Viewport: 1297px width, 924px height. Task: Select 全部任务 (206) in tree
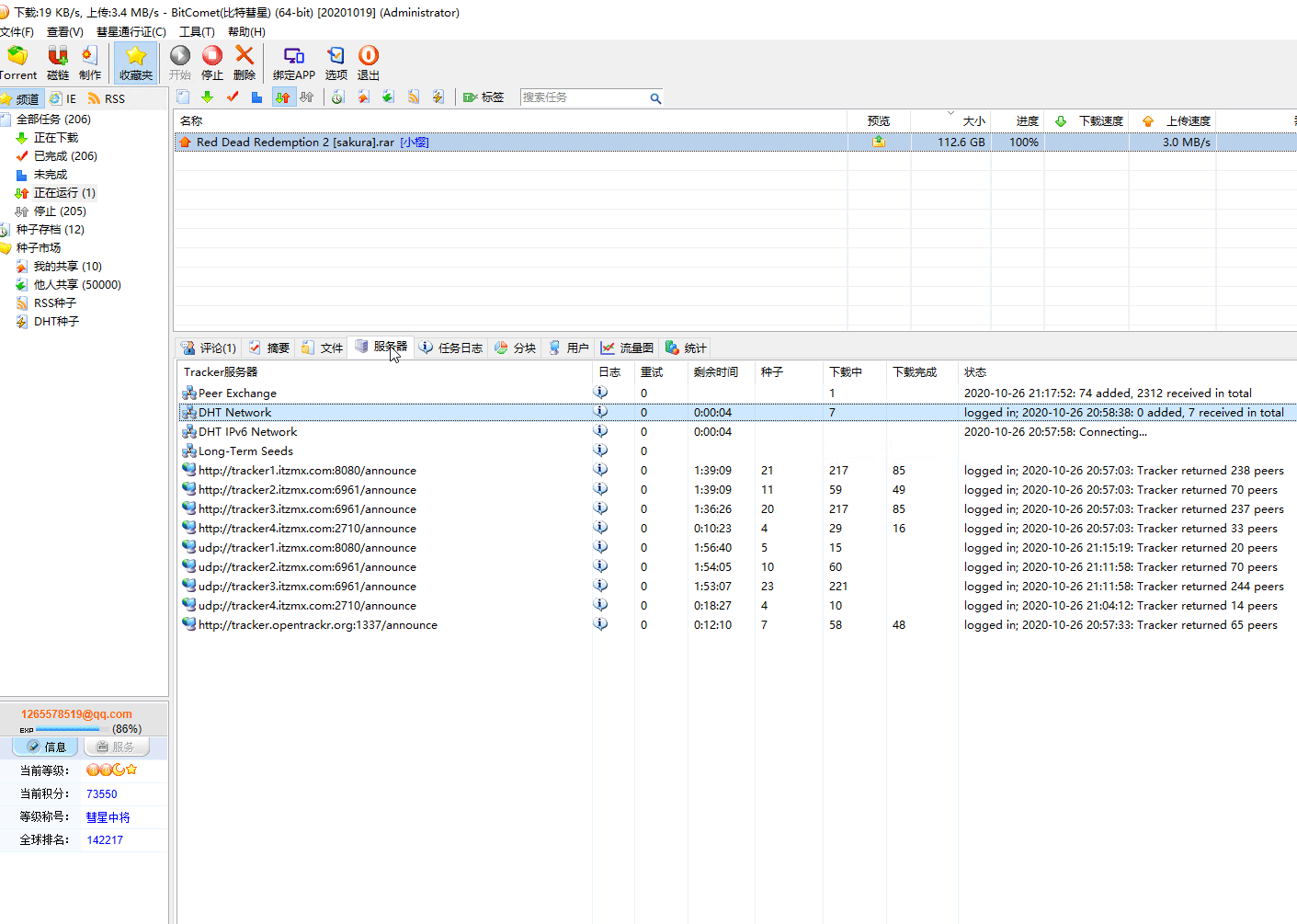point(53,120)
